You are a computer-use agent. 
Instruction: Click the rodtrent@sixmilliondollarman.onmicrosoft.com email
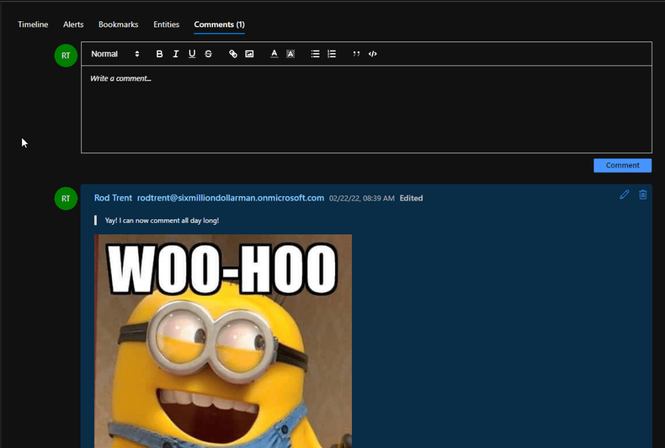[x=231, y=198]
